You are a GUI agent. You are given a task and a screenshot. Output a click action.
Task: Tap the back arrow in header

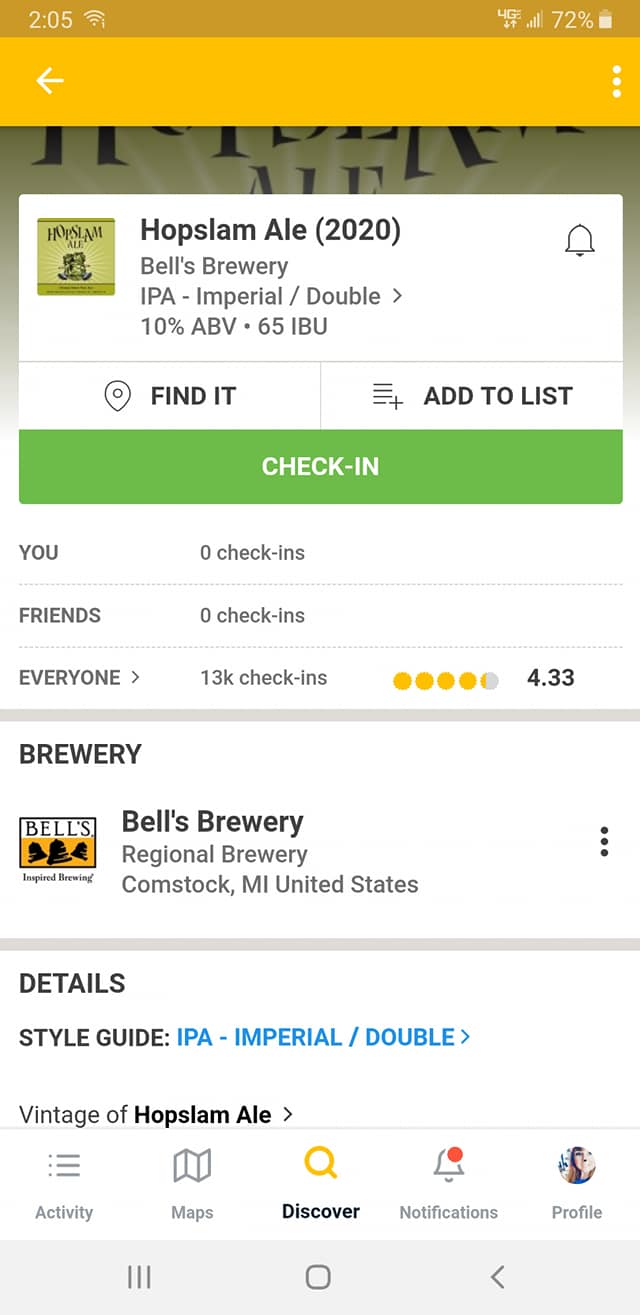[x=49, y=81]
